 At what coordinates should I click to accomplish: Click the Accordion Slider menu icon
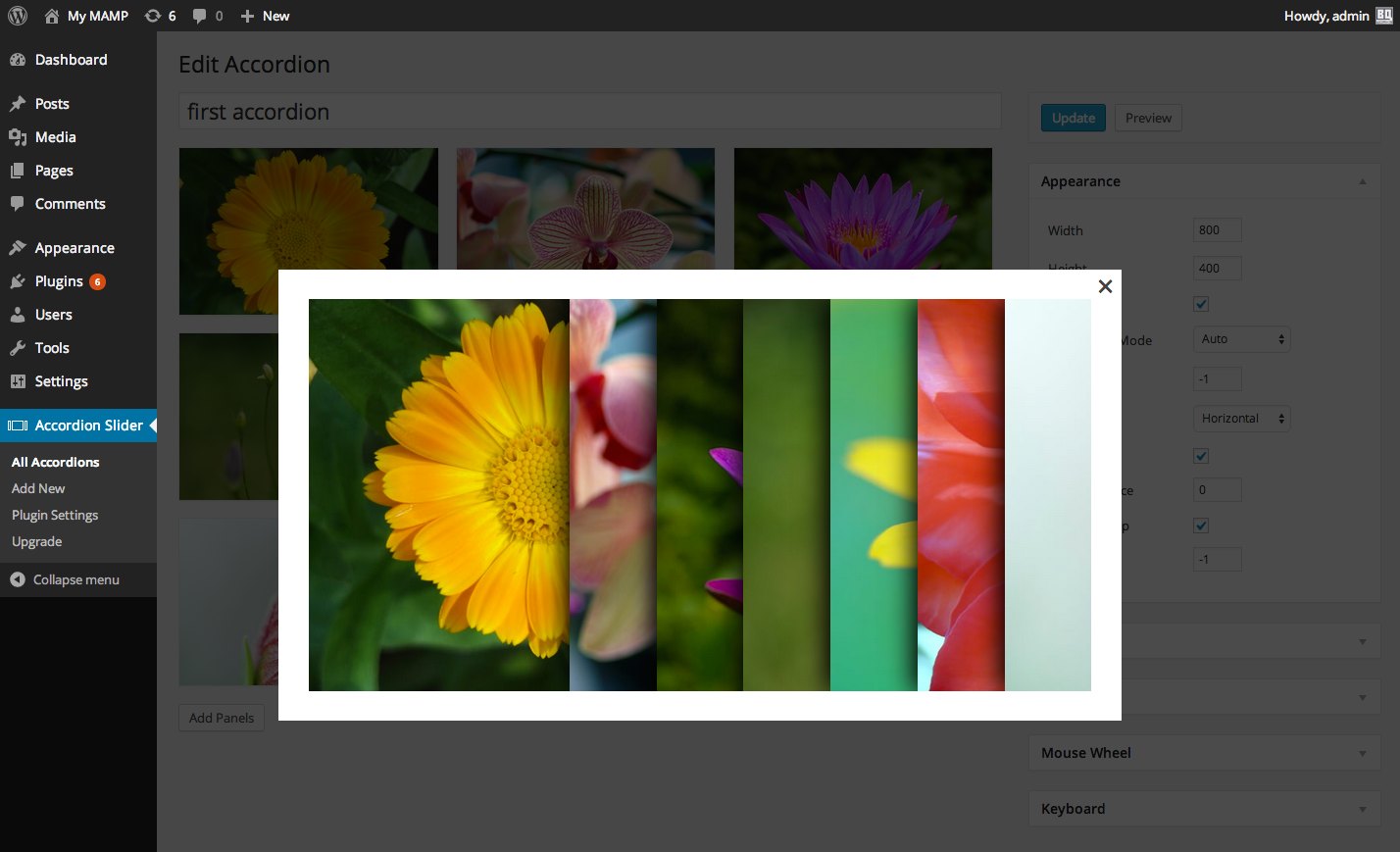(18, 426)
